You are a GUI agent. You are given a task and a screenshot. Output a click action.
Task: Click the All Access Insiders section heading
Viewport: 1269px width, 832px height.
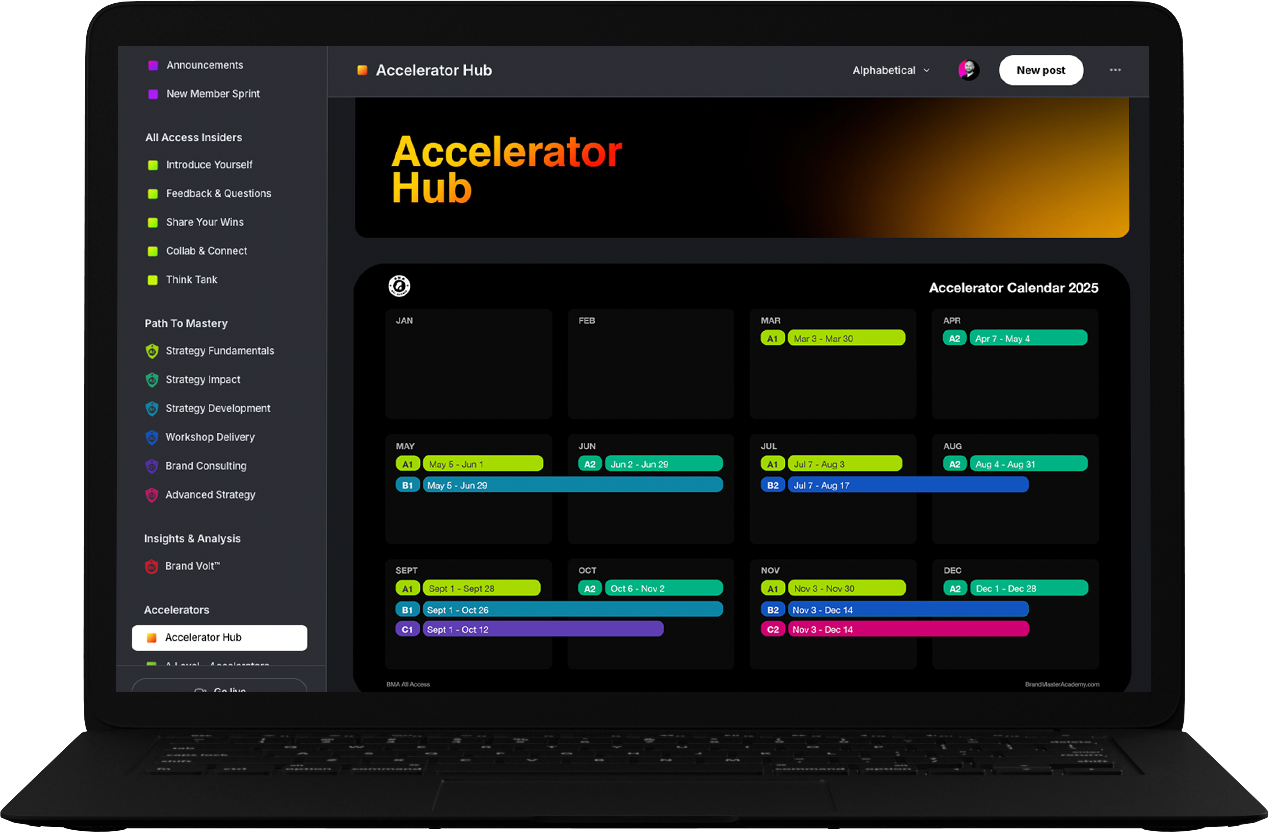pos(193,137)
